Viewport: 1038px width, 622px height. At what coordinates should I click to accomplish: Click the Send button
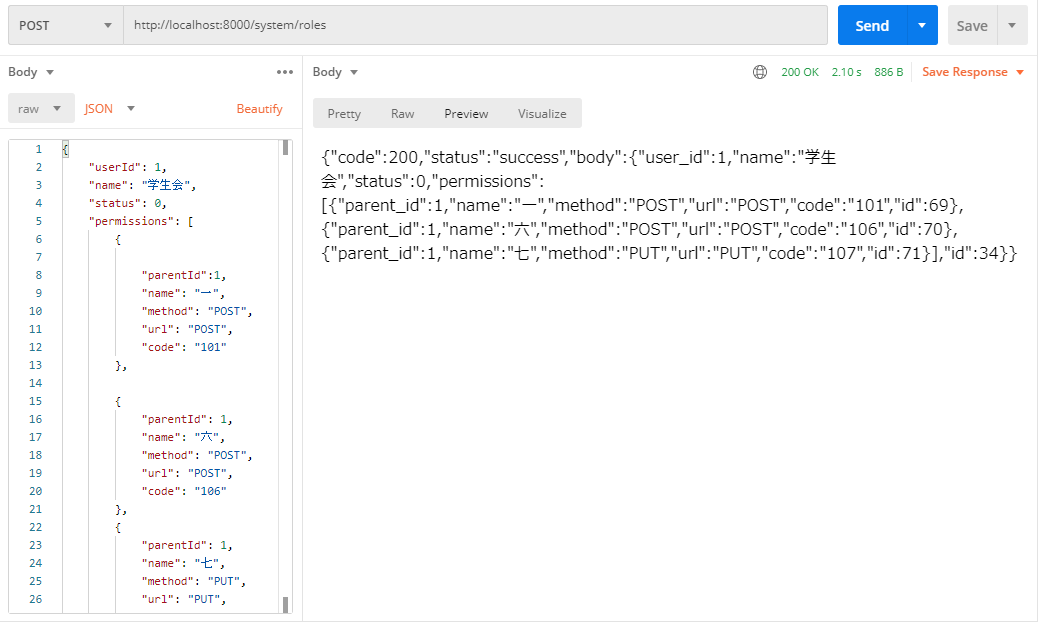tap(871, 24)
